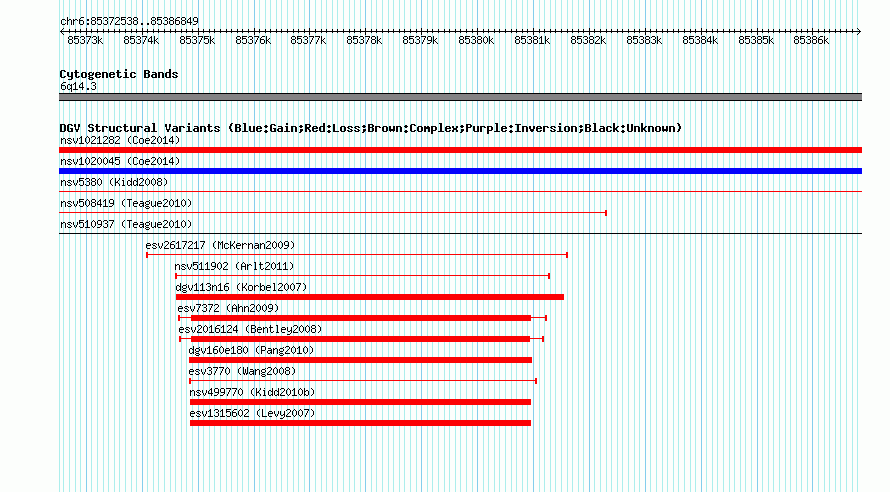
Task: Click the 85380k ruler position
Action: [476, 41]
